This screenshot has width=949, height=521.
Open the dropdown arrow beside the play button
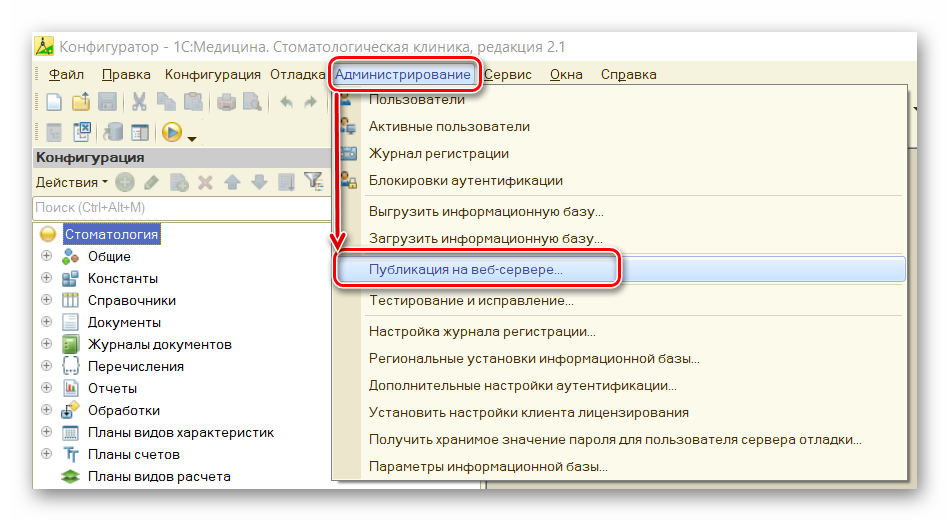tap(192, 139)
